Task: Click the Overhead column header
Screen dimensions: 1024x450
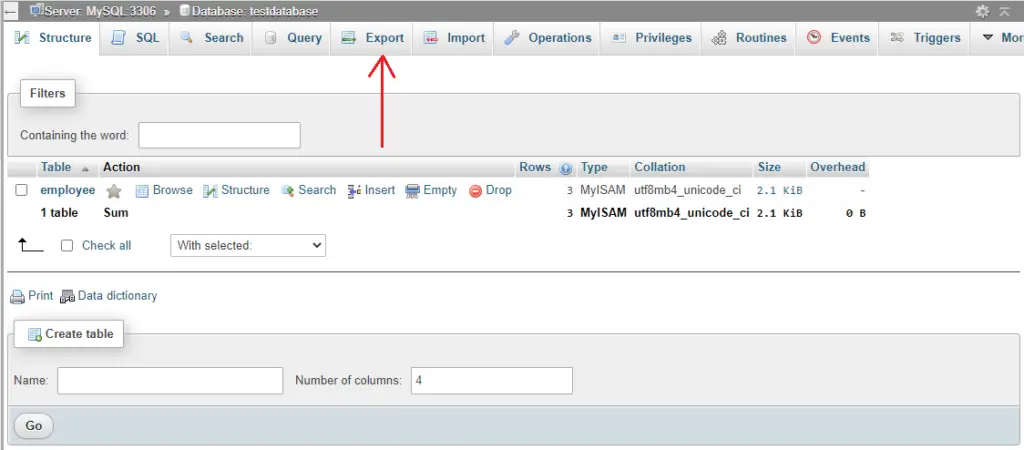Action: point(837,167)
